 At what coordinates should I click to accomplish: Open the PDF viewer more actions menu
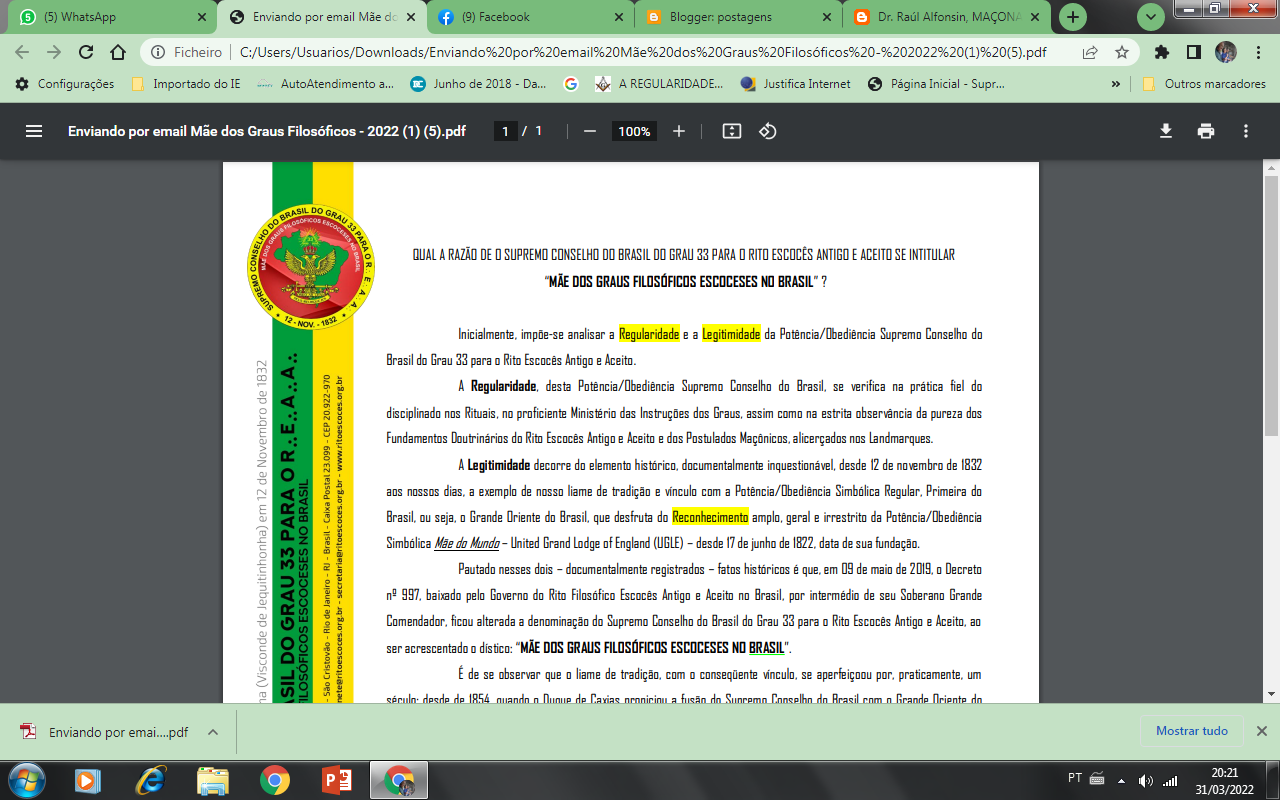click(1246, 131)
